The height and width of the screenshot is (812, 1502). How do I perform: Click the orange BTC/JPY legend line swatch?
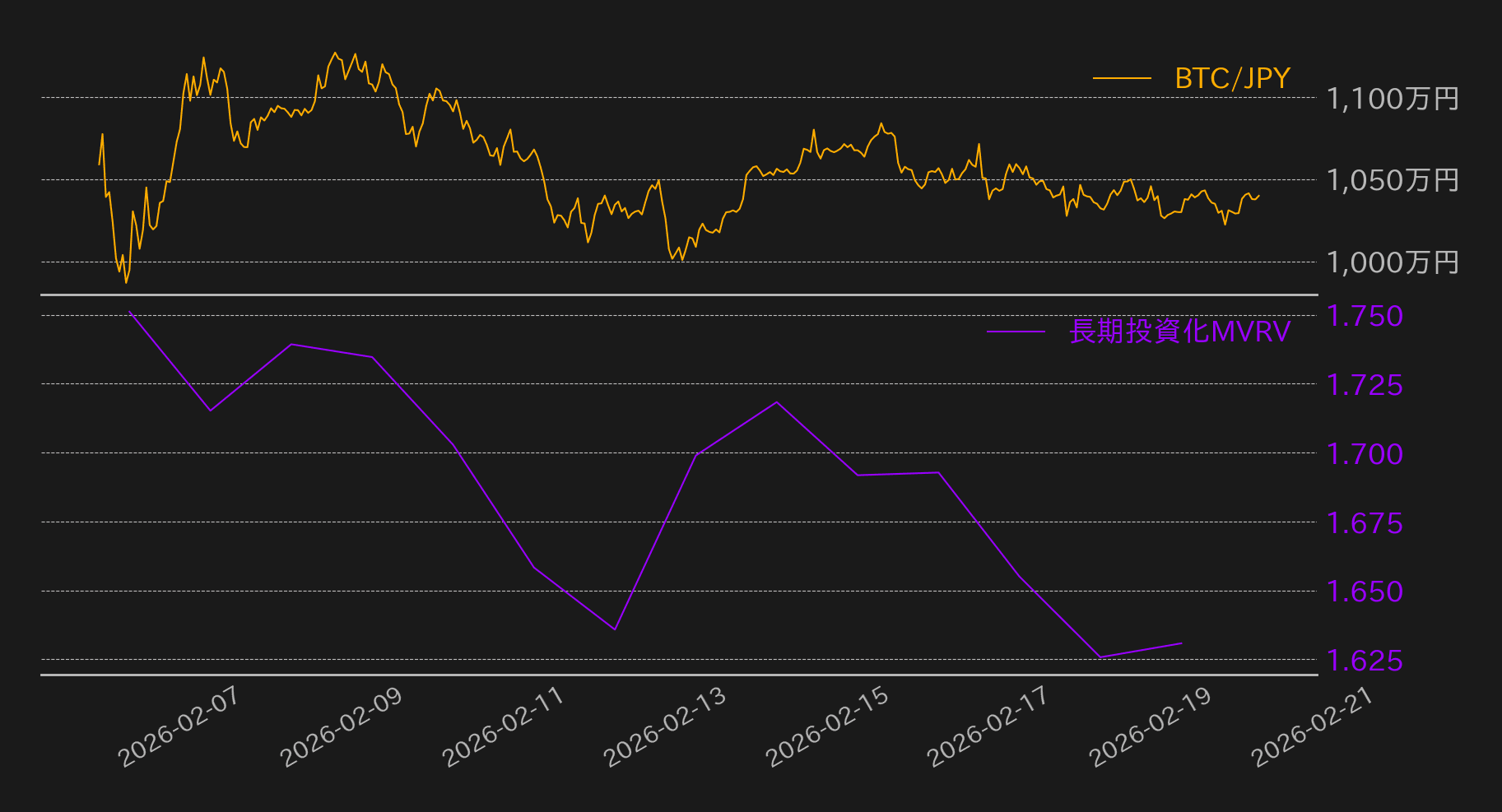coord(1122,78)
